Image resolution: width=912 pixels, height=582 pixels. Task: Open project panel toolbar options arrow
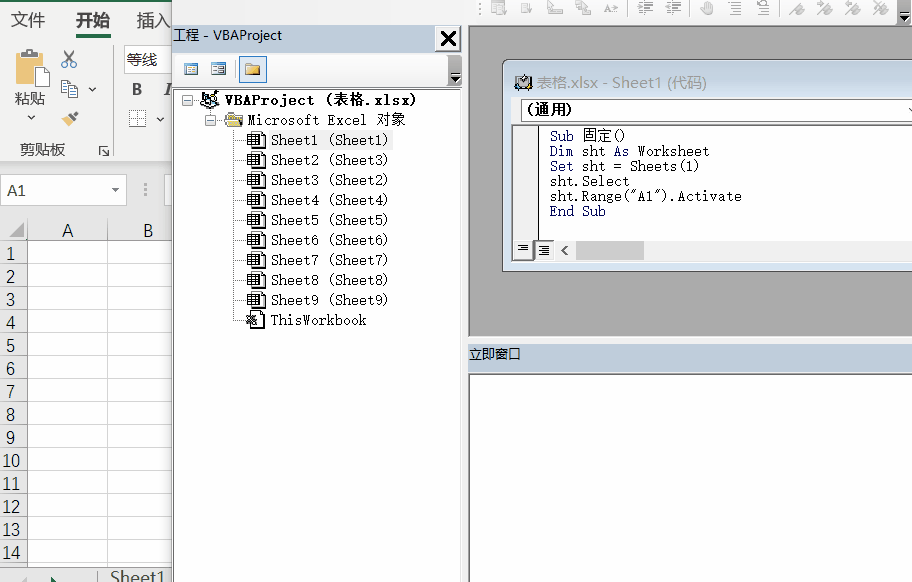tap(455, 70)
